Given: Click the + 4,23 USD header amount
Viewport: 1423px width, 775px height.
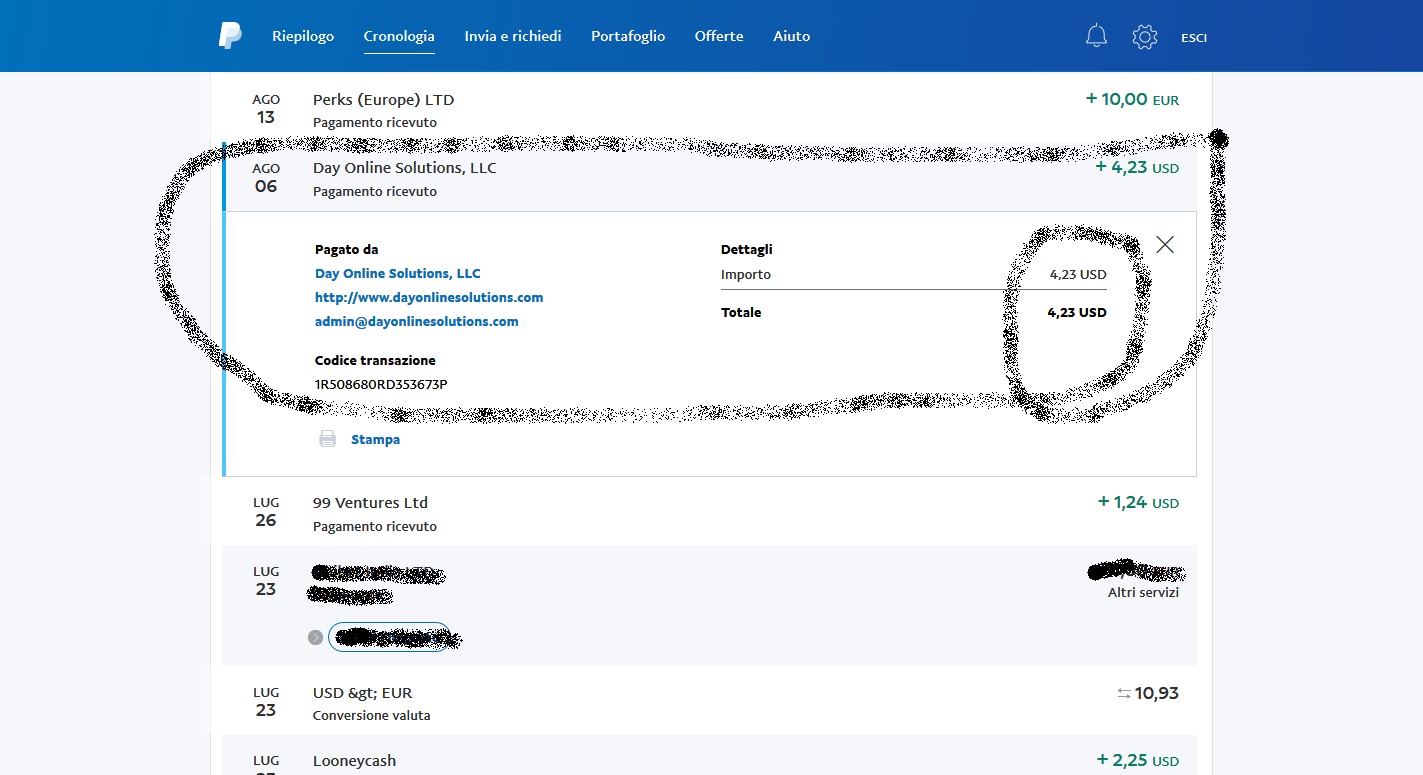Looking at the screenshot, I should (1137, 167).
